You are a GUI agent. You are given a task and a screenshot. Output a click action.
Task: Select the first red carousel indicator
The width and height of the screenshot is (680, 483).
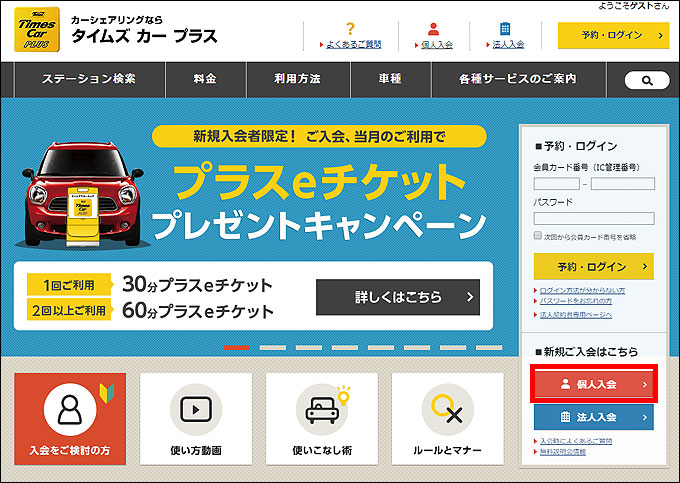[x=237, y=348]
